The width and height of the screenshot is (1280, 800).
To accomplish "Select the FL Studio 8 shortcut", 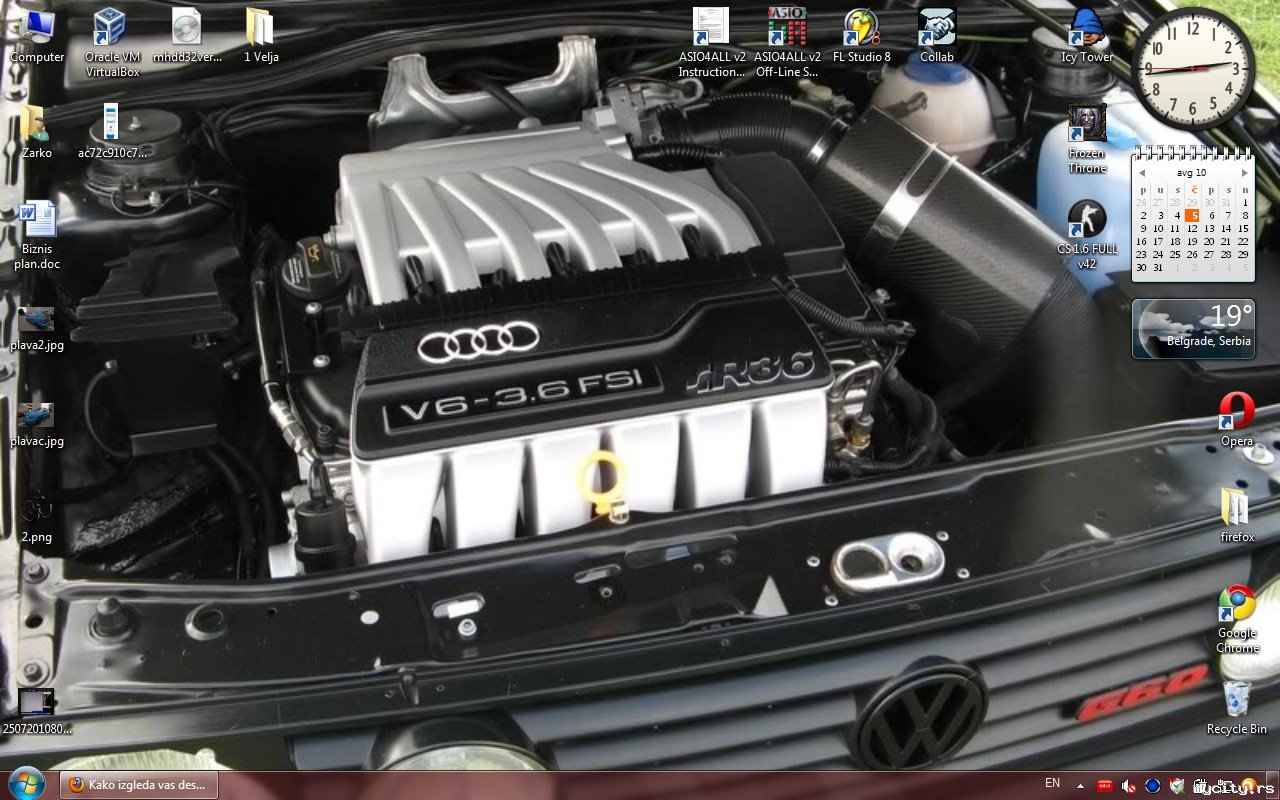I will click(x=861, y=36).
